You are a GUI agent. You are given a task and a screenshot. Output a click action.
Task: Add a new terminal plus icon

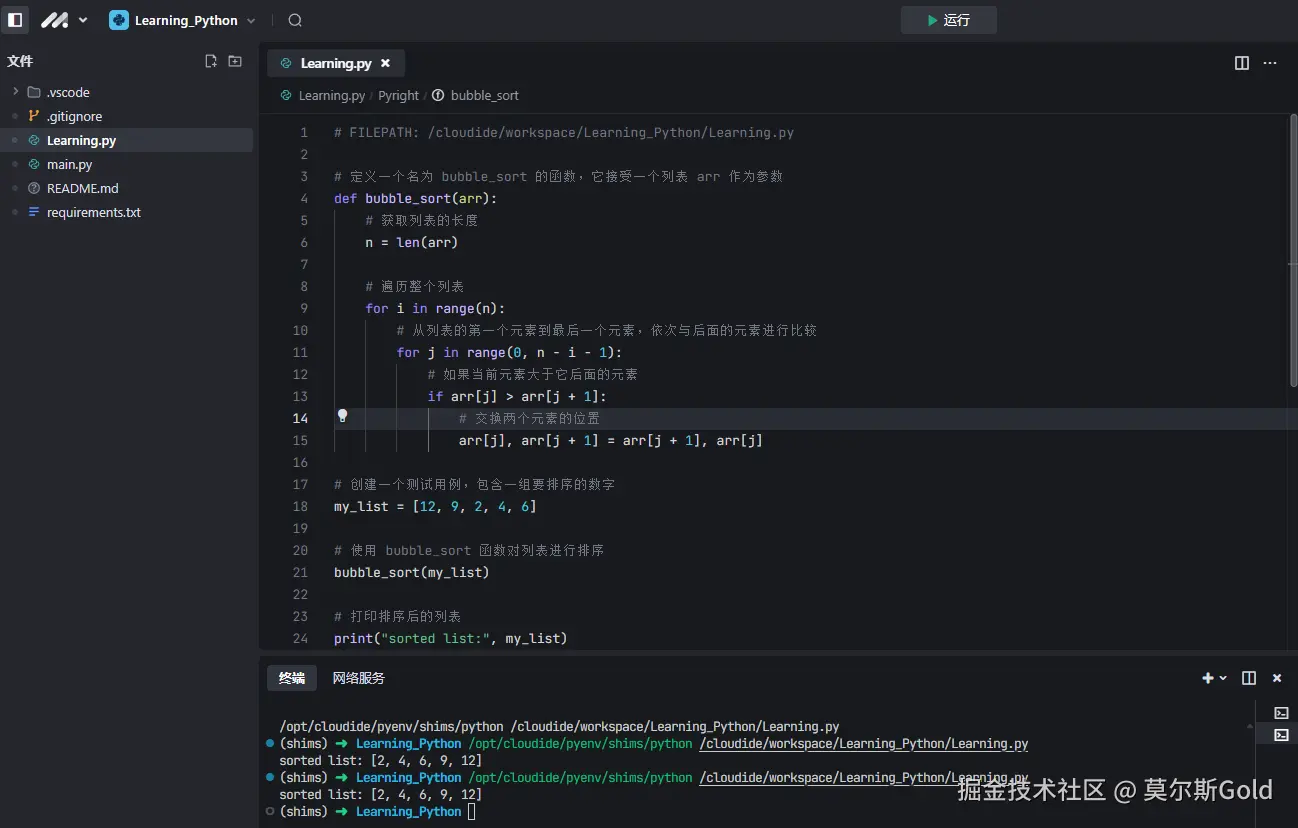(x=1208, y=678)
